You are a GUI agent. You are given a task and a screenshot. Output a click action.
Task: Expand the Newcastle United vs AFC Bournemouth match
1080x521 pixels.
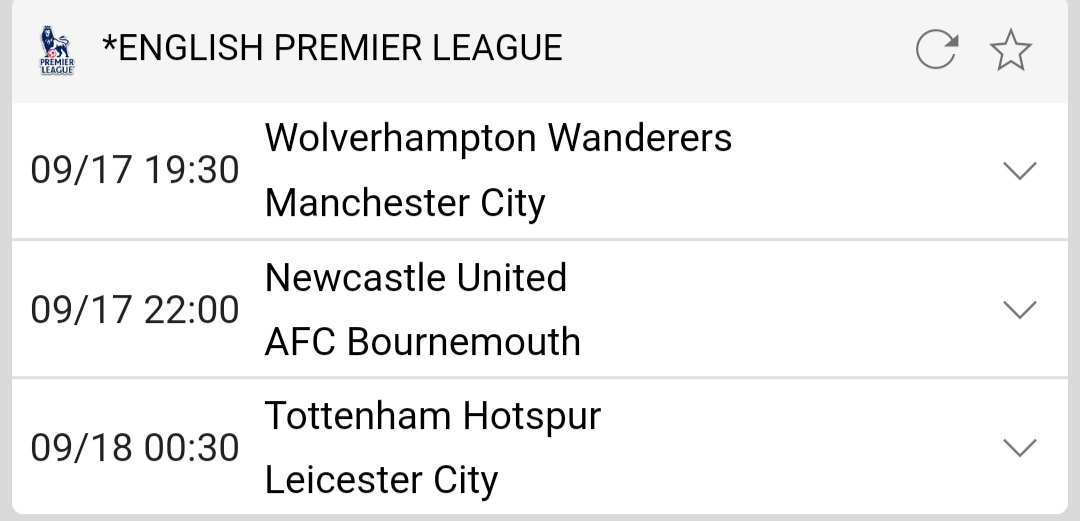pyautogui.click(x=1019, y=310)
